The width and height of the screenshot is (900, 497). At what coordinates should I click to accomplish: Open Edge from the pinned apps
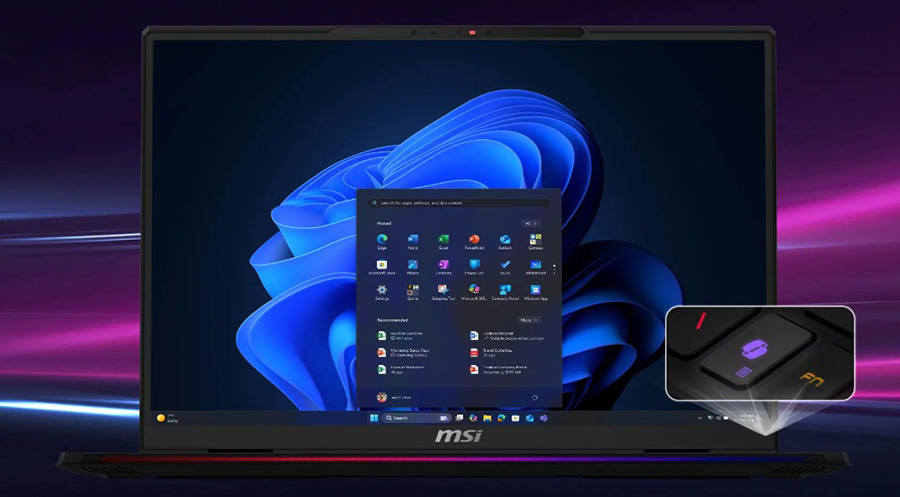tap(382, 242)
